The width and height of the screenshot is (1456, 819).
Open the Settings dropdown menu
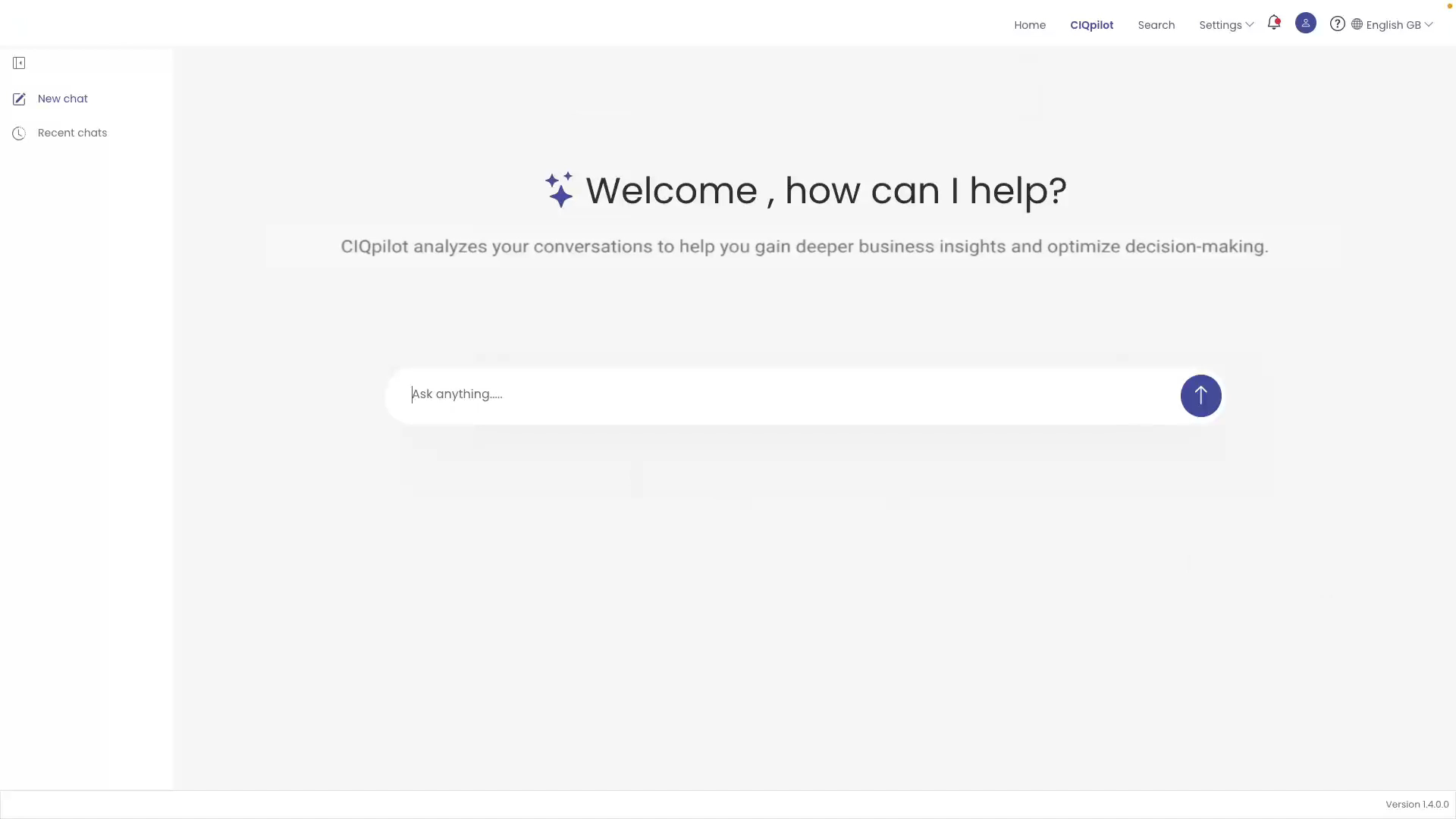[1219, 25]
